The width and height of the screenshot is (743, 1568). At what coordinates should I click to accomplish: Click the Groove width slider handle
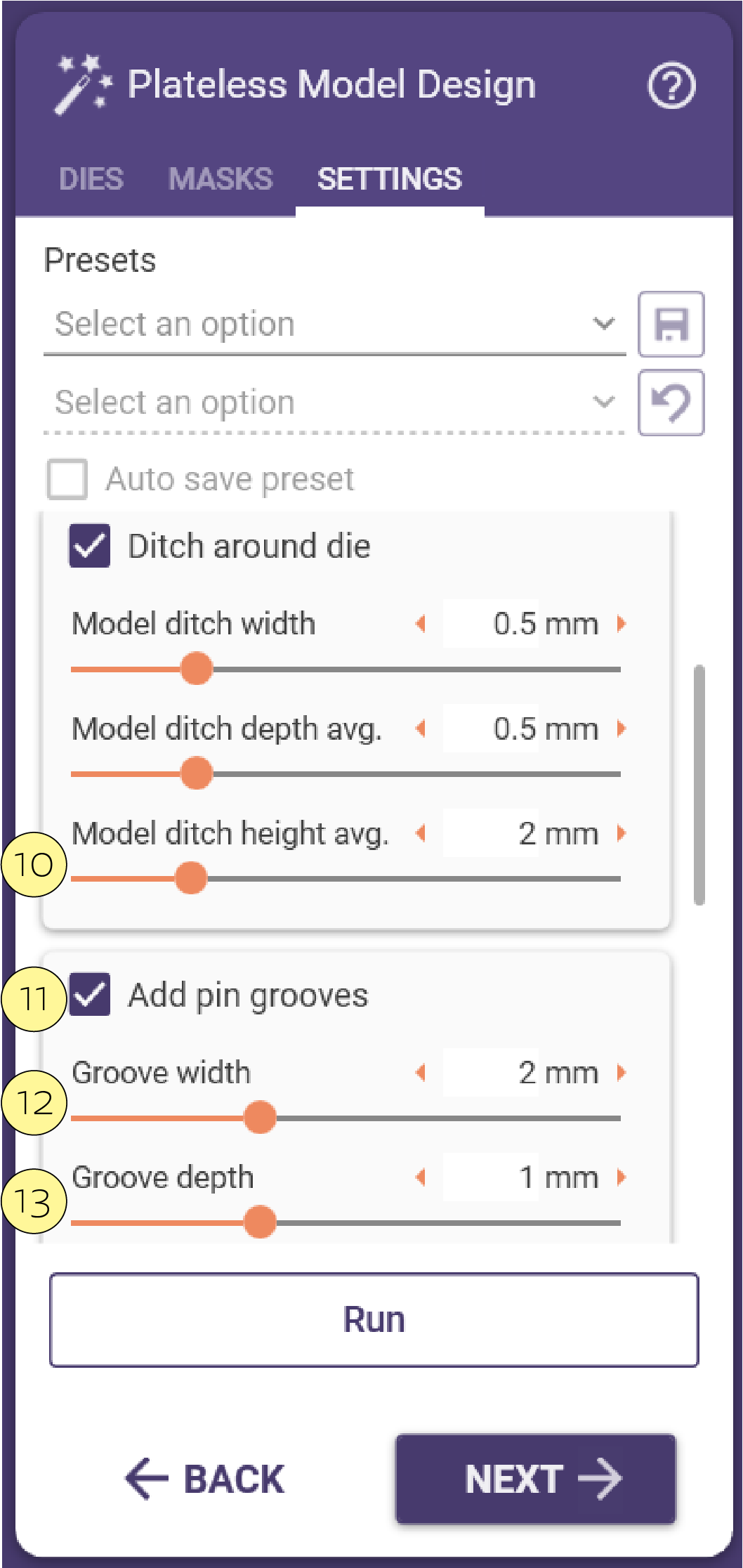pos(260,1118)
